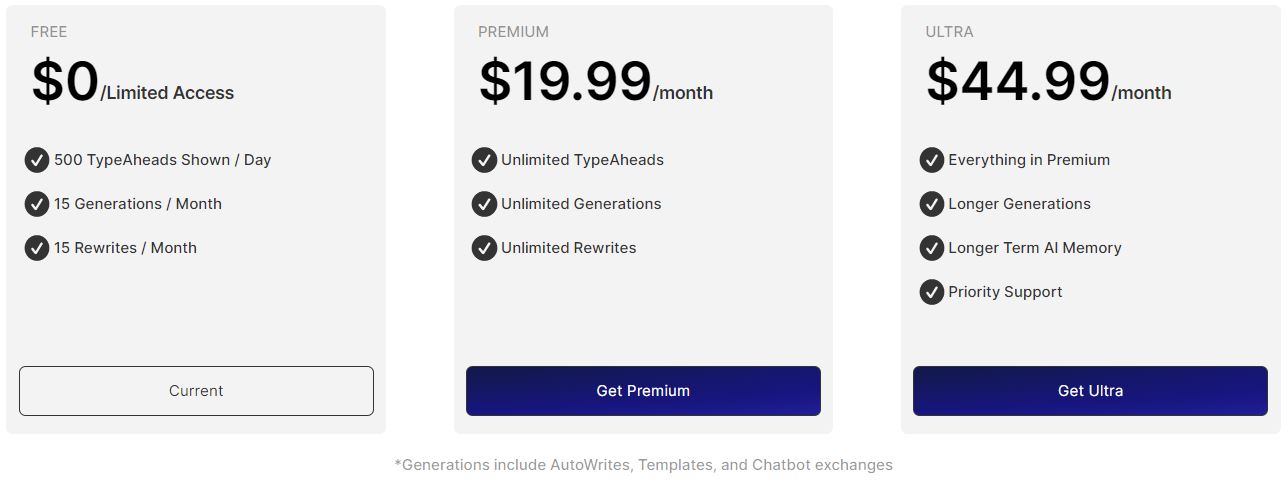Click the Generations footnote text at bottom

coord(644,465)
